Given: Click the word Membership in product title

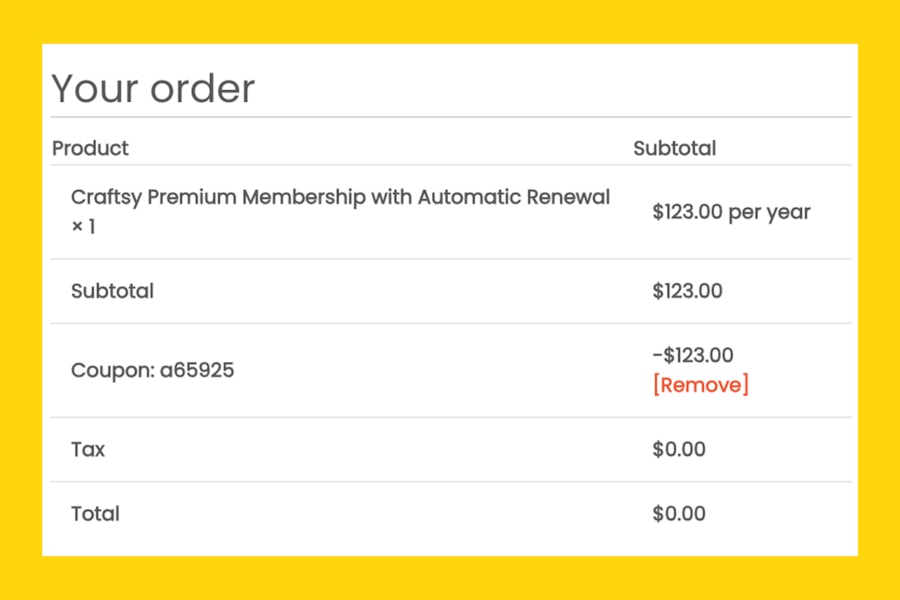Looking at the screenshot, I should pos(304,198).
